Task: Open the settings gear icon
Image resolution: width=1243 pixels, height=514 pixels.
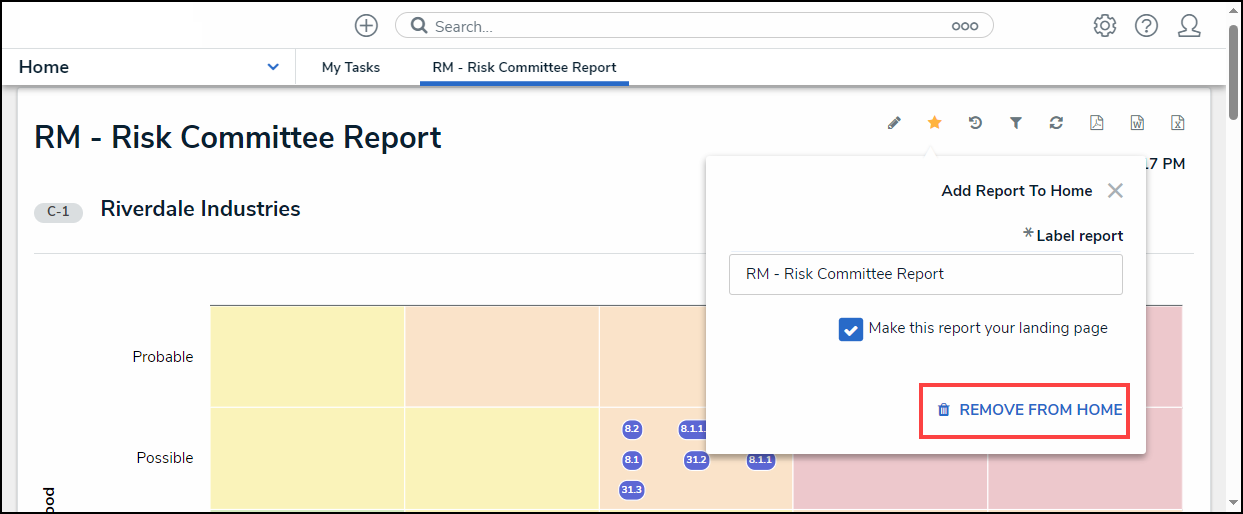Action: [x=1104, y=26]
